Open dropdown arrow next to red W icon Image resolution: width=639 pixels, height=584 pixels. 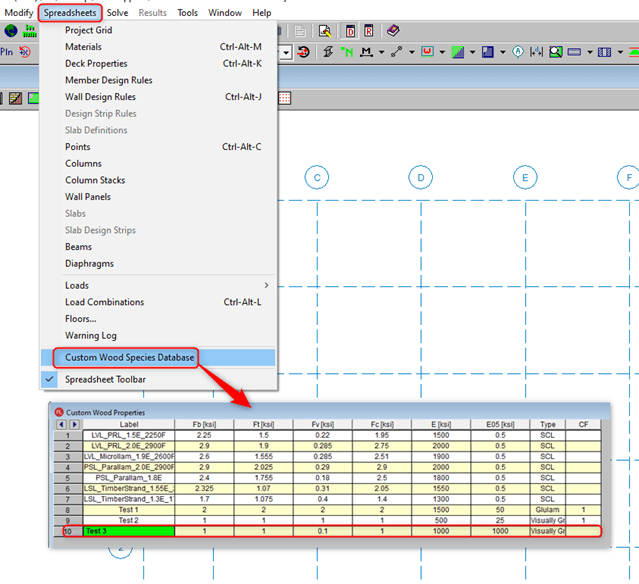(x=441, y=52)
